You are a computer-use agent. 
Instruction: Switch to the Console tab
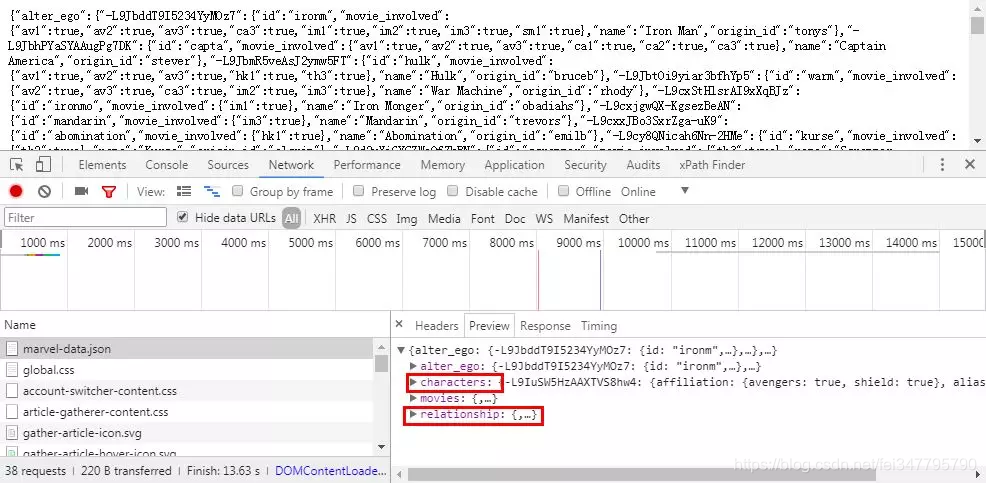167,165
